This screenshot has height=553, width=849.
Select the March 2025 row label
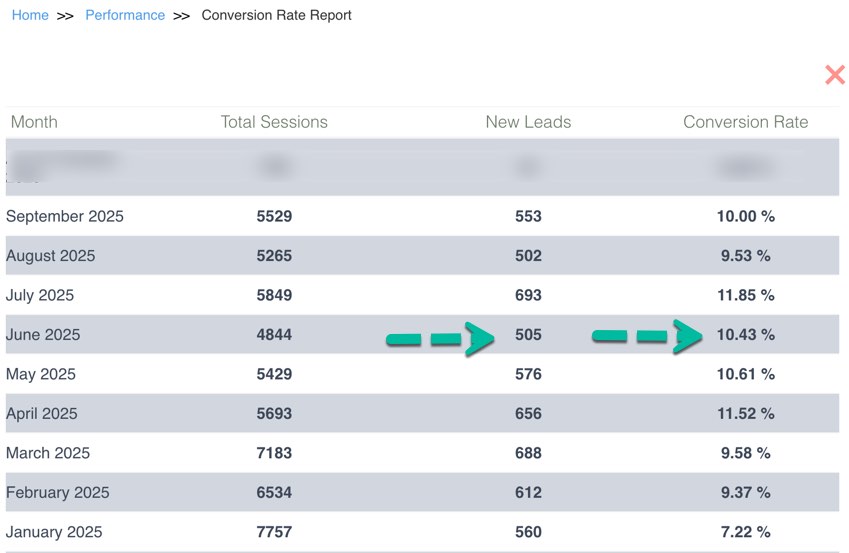pos(48,453)
